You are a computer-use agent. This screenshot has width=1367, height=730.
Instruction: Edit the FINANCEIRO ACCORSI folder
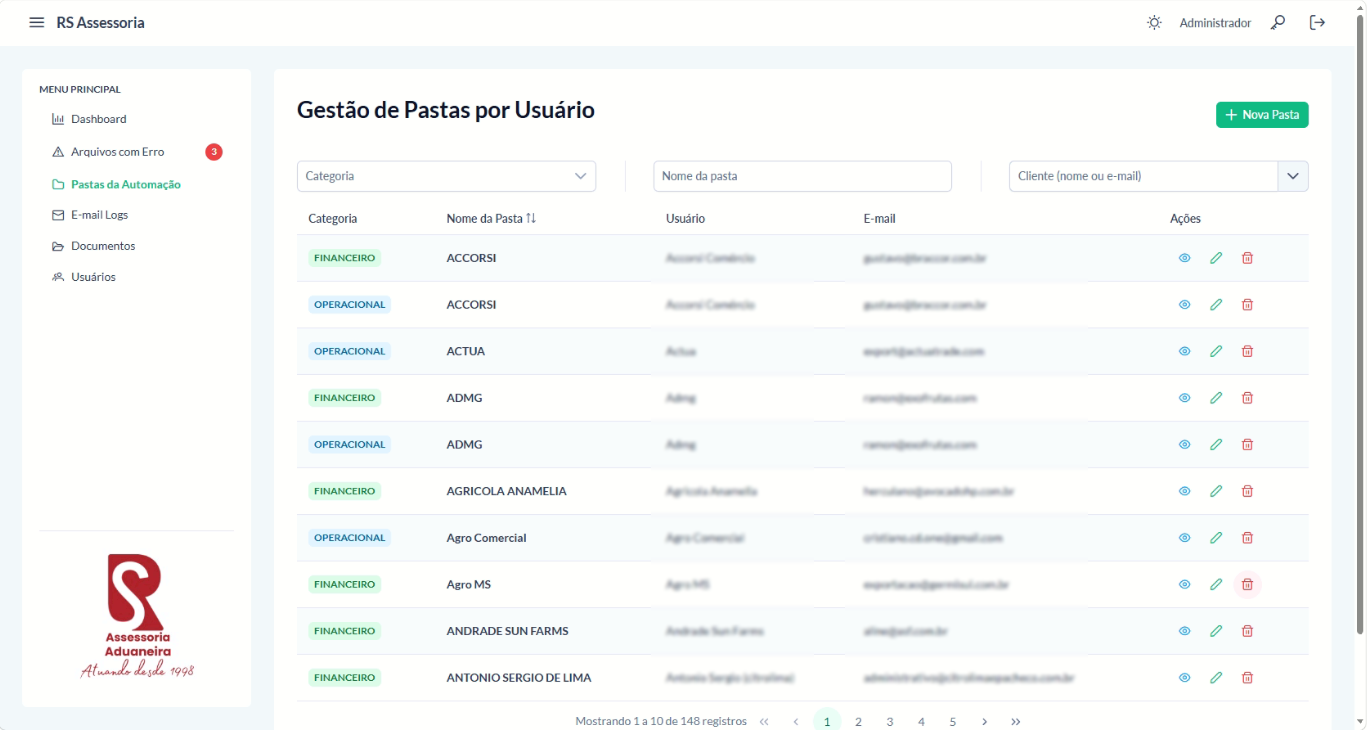tap(1216, 258)
